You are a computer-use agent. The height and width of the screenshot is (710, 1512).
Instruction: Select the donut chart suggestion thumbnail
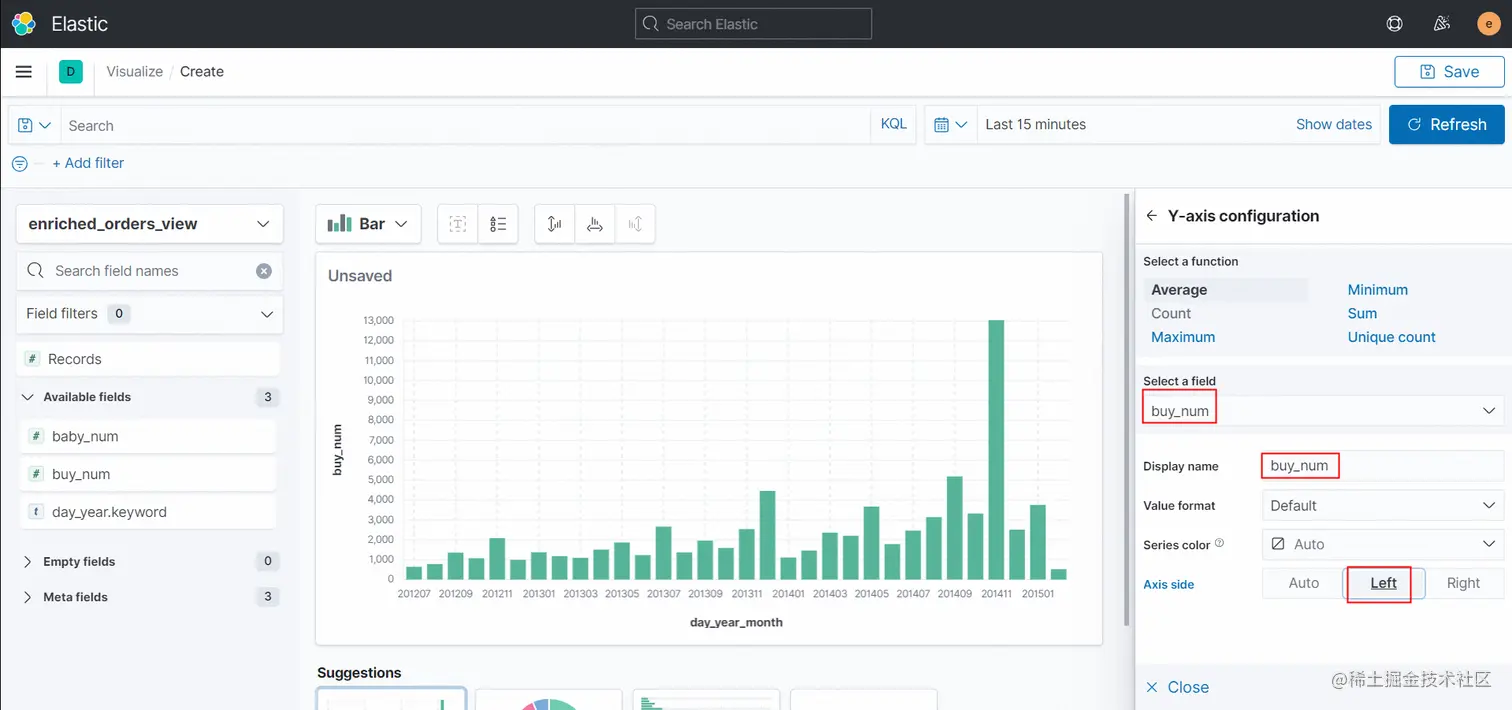tap(548, 699)
